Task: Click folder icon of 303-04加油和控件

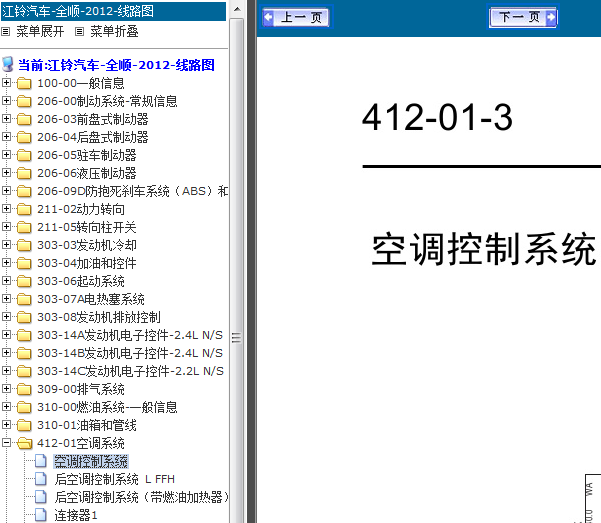Action: pyautogui.click(x=24, y=263)
